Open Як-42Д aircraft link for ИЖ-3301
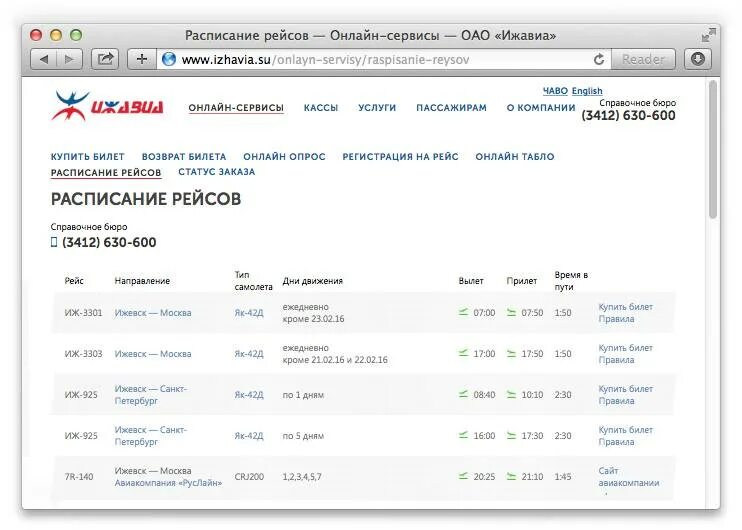742x530 pixels. coord(249,313)
